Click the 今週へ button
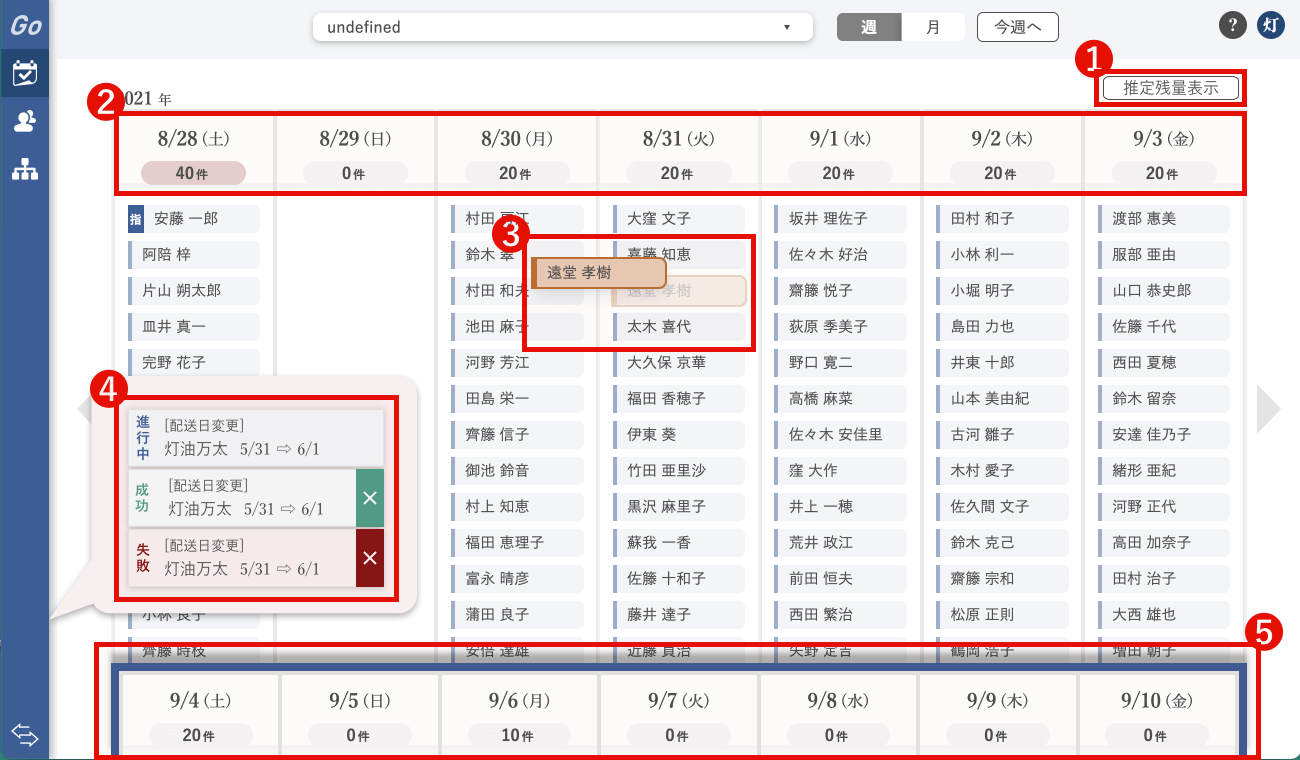Image resolution: width=1300 pixels, height=760 pixels. pyautogui.click(x=1018, y=27)
